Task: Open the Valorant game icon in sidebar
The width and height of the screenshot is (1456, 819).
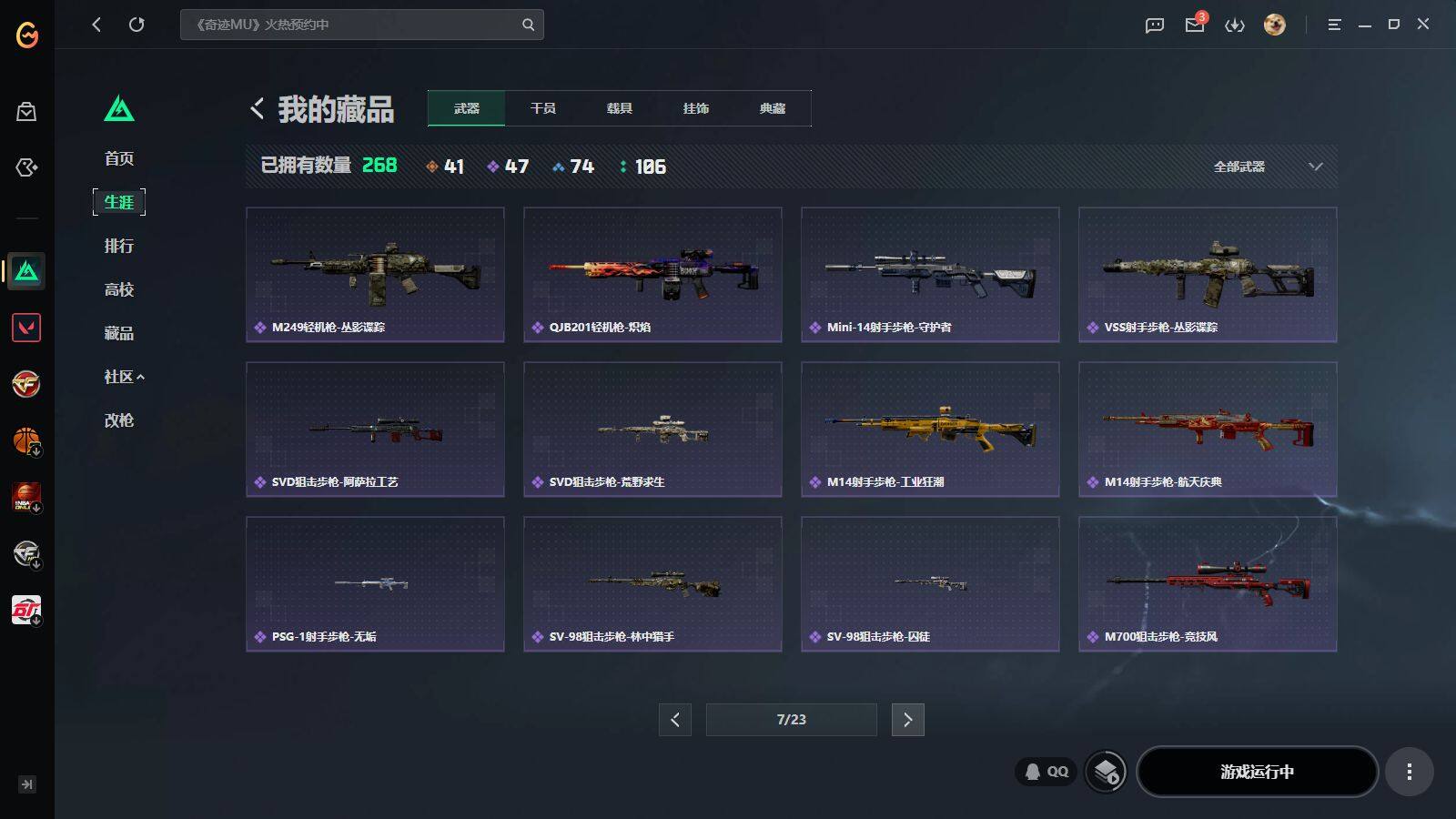Action: (26, 328)
